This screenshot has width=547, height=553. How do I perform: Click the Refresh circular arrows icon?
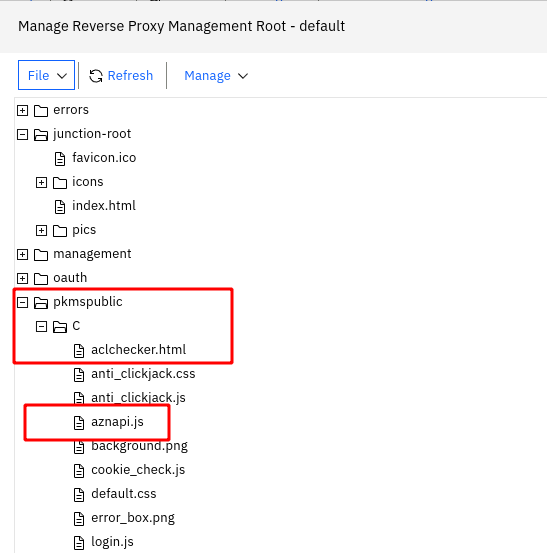(96, 76)
